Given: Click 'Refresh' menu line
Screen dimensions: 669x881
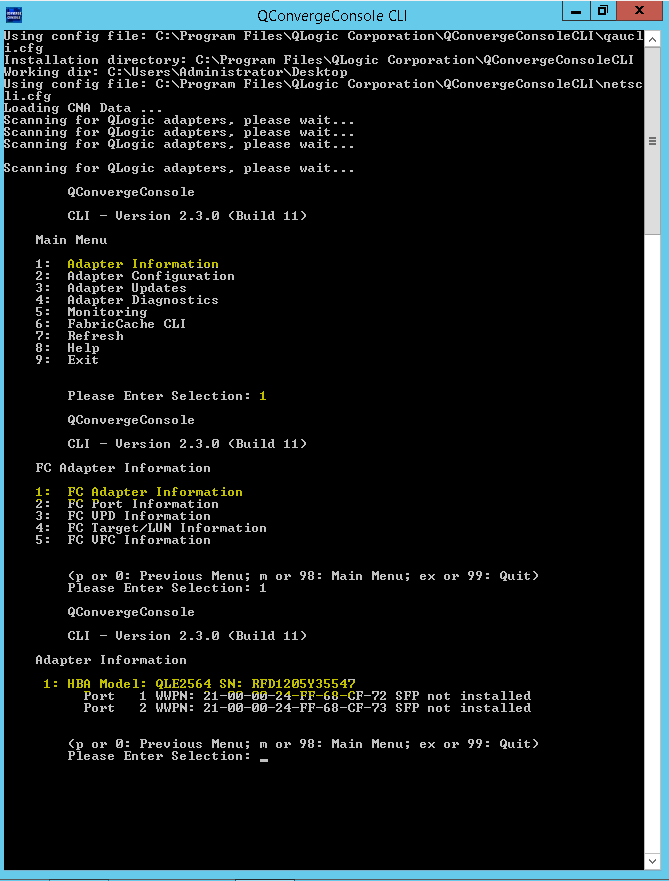Looking at the screenshot, I should pyautogui.click(x=79, y=336).
